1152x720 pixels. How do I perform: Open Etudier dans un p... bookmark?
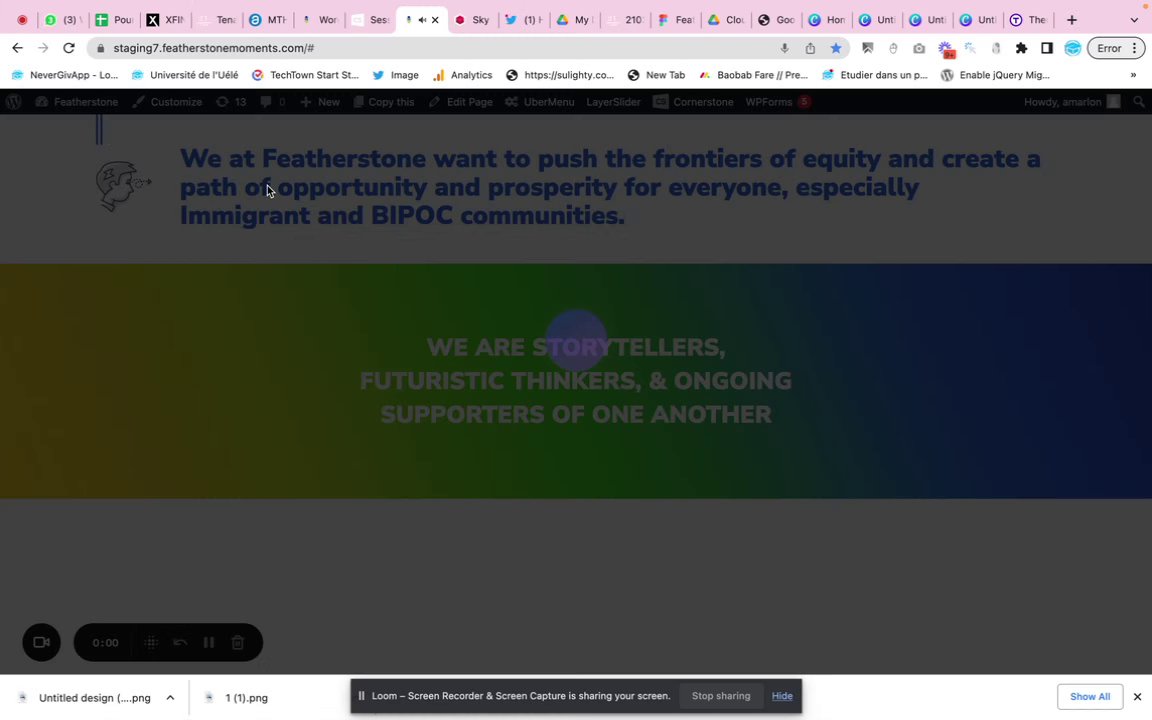click(x=874, y=75)
